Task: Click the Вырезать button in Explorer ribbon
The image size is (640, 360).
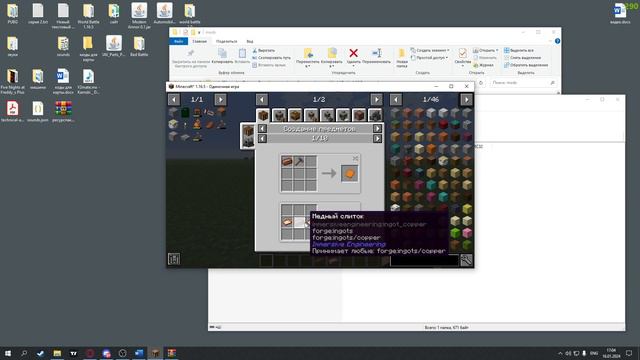Action: pos(264,50)
